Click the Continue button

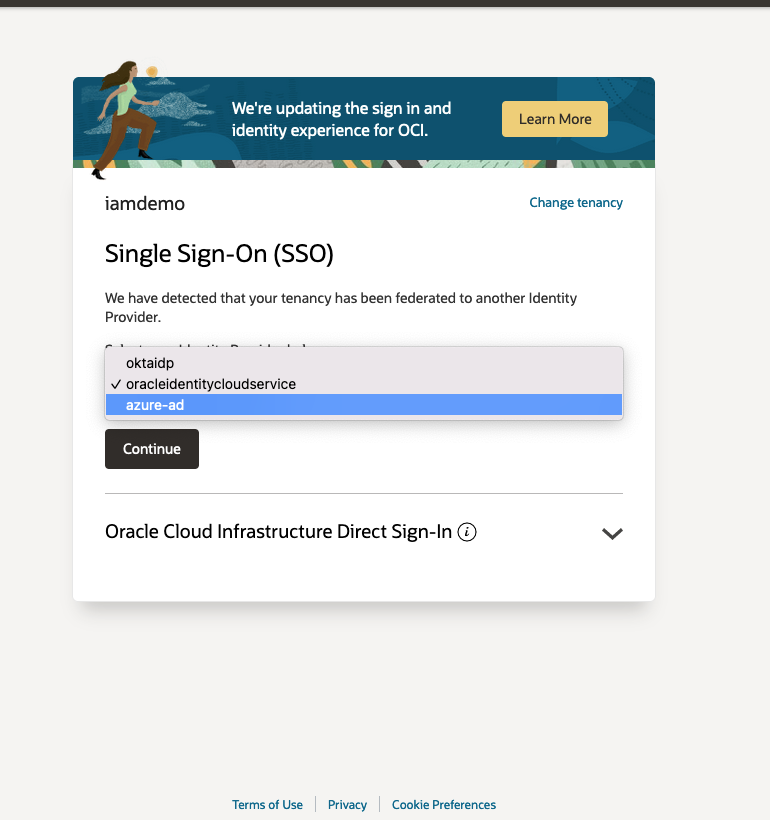[x=151, y=448]
